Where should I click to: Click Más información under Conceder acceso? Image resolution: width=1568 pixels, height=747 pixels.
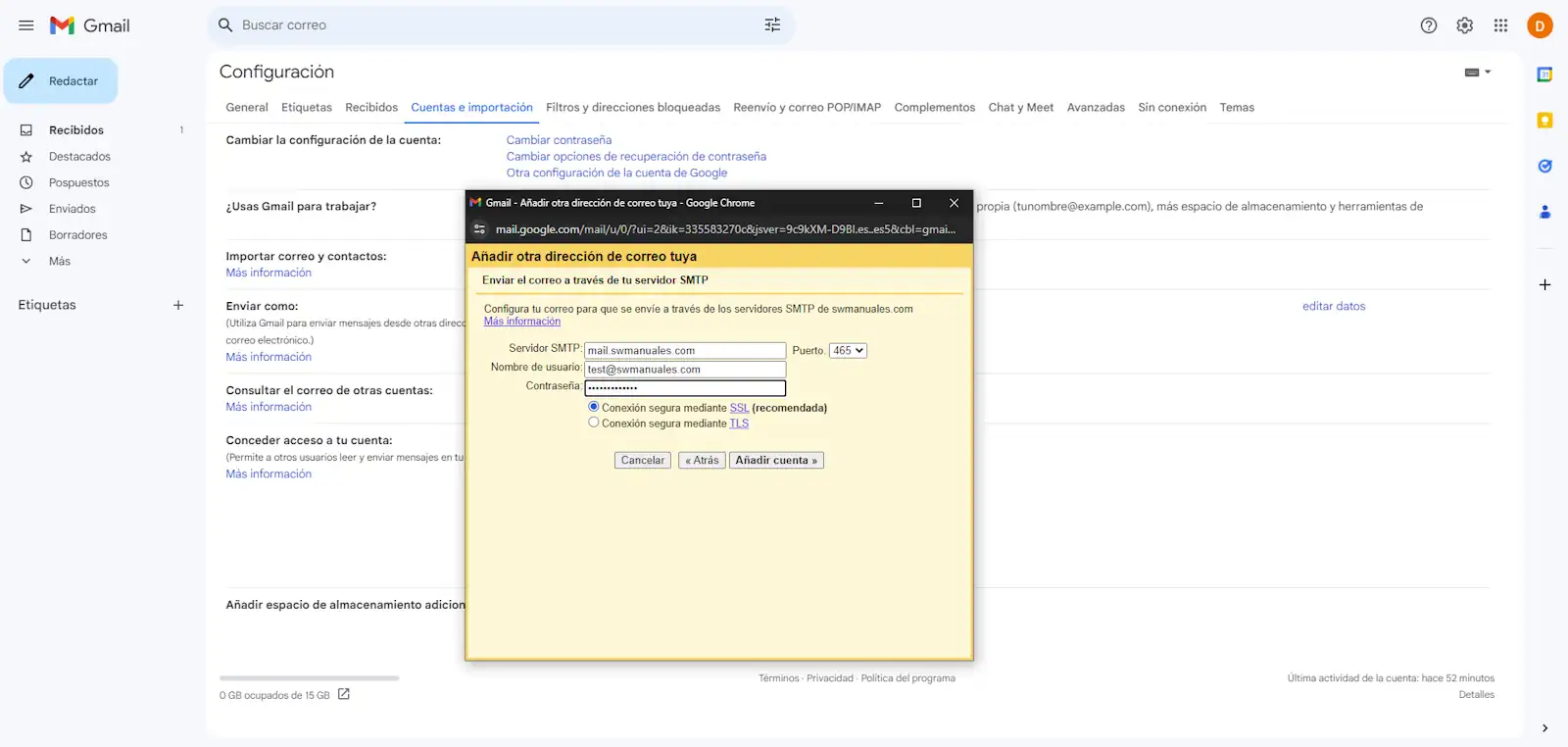tap(269, 474)
